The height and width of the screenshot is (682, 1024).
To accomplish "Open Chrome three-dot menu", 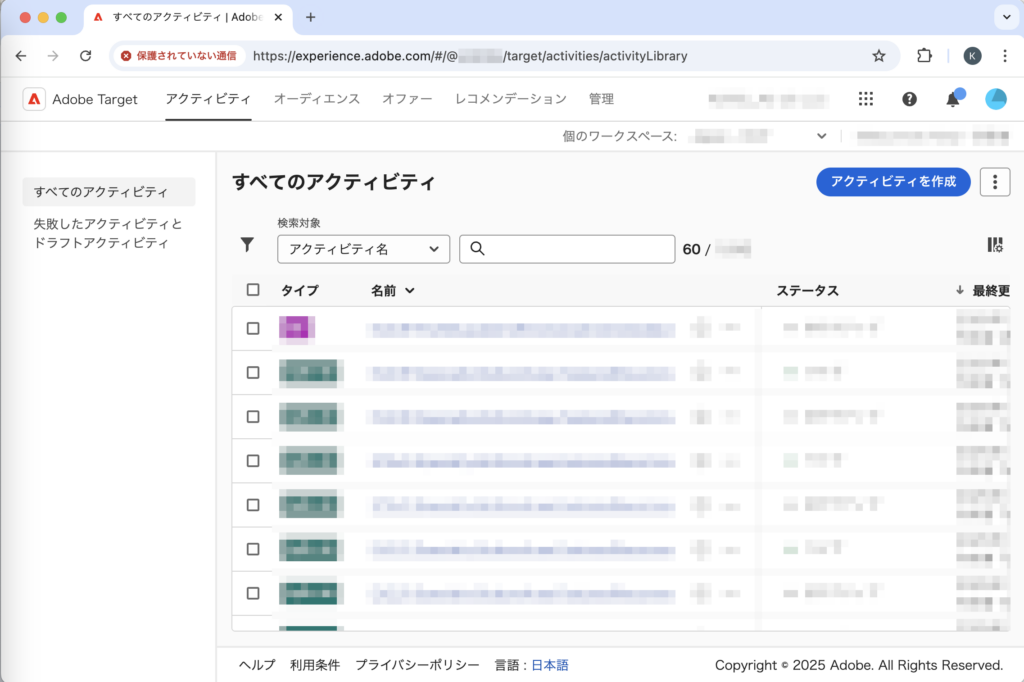I will (x=1004, y=56).
